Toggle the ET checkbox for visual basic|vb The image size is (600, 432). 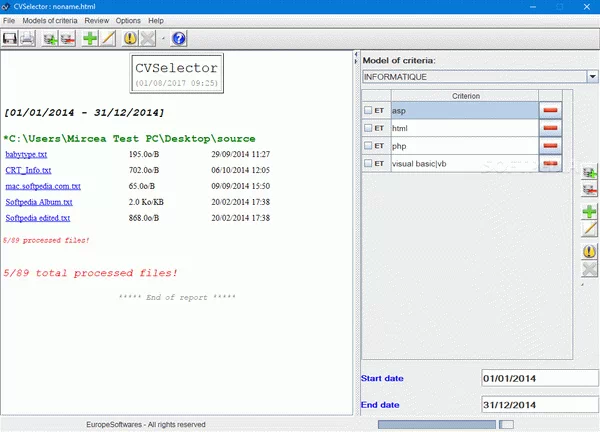click(x=368, y=163)
